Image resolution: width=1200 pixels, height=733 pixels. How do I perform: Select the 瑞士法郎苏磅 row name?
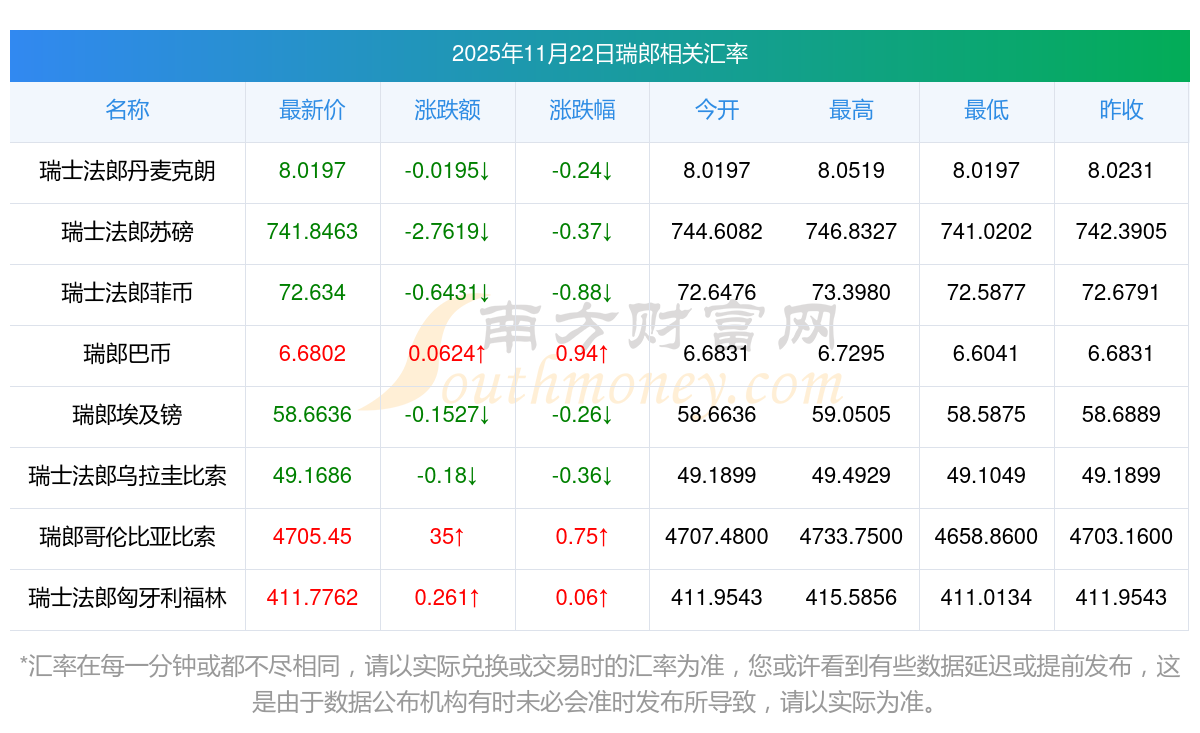pyautogui.click(x=127, y=232)
